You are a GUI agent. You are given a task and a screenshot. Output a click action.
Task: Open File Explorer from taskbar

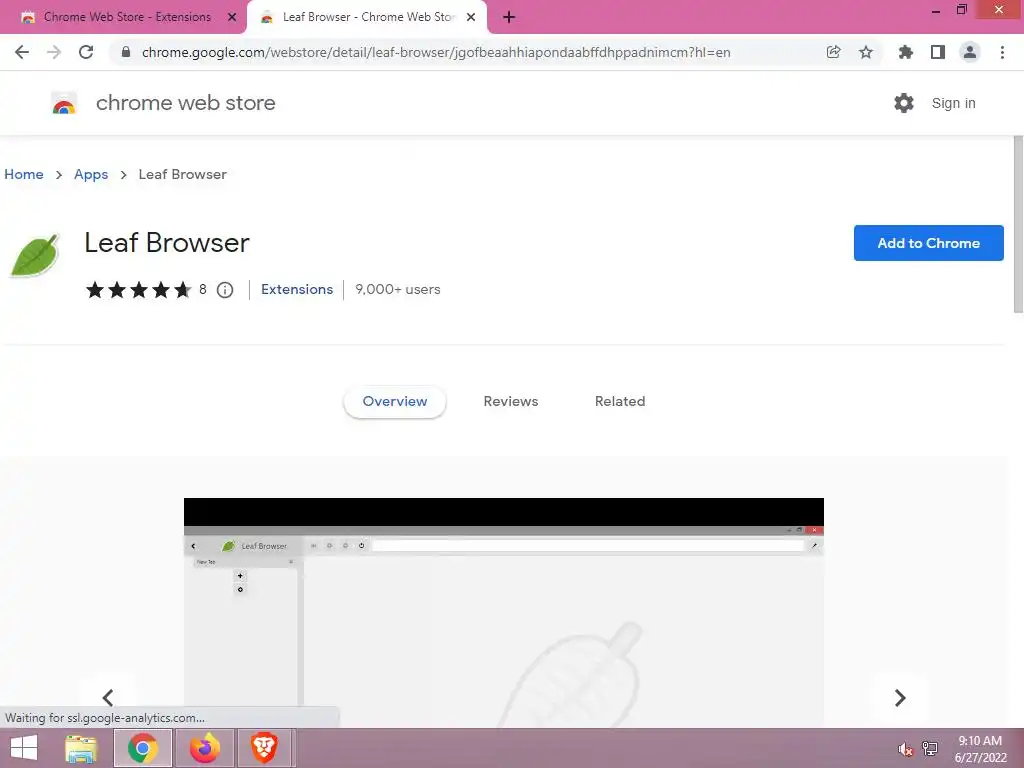81,748
